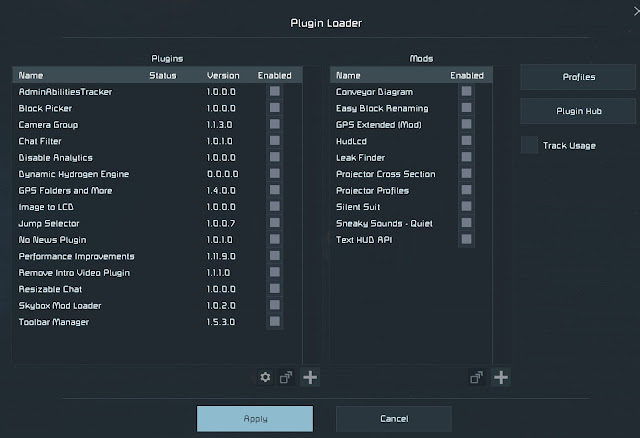Click the open-folder icon under the Plugins list

[286, 377]
